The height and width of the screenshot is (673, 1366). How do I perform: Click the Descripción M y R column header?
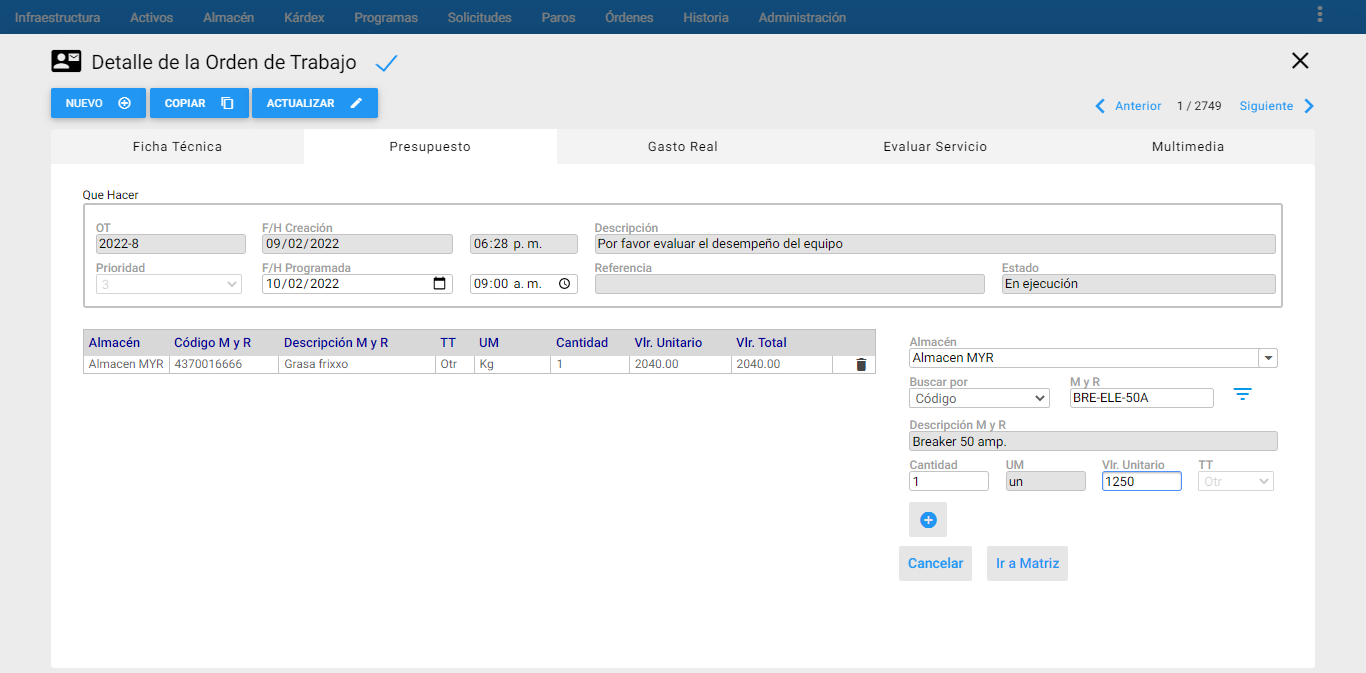336,343
